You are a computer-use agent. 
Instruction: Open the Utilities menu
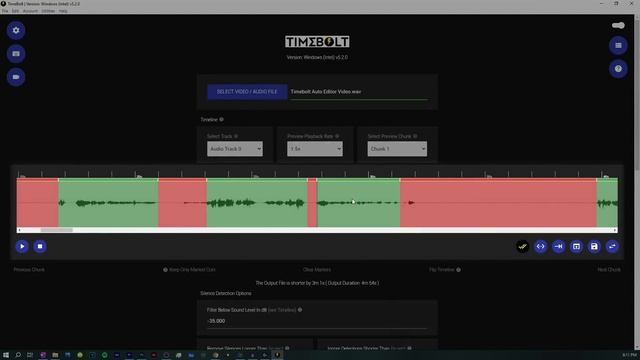(x=48, y=11)
